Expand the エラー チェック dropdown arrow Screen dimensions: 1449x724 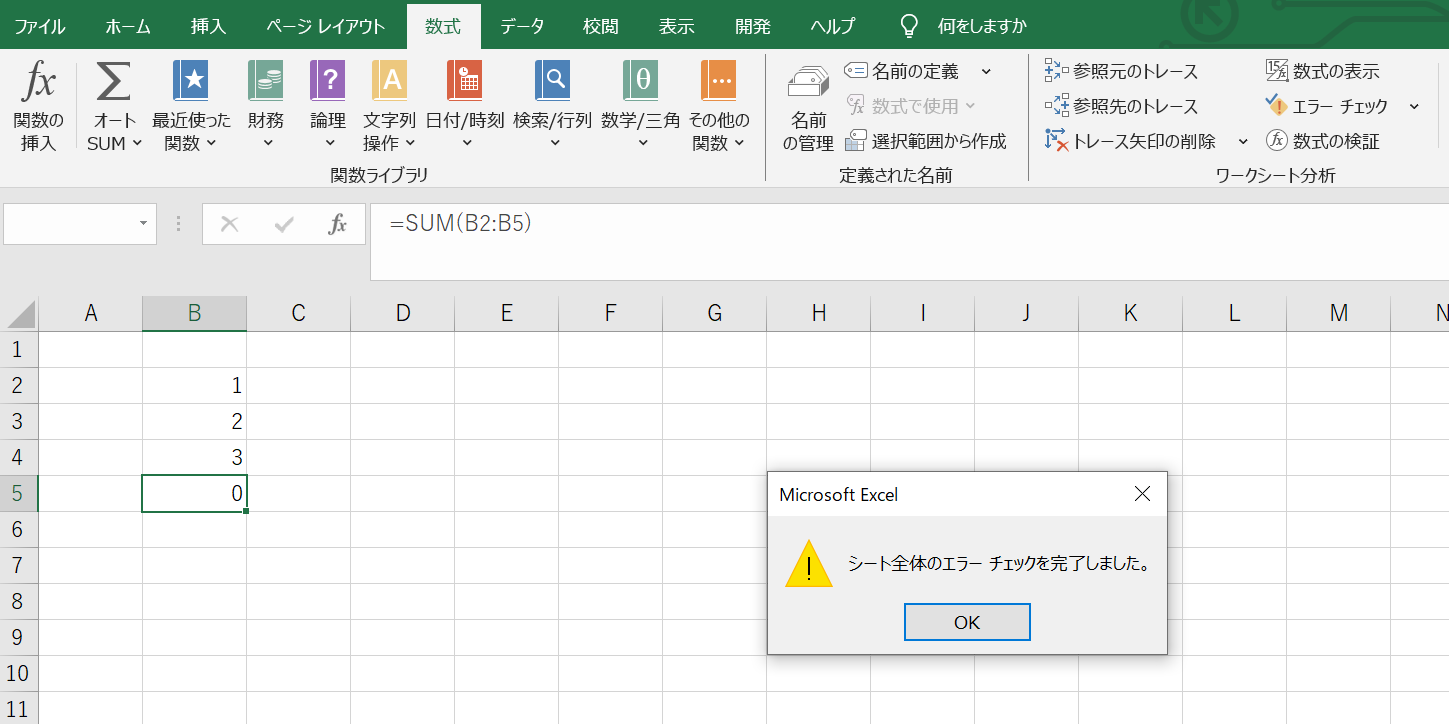[1414, 106]
